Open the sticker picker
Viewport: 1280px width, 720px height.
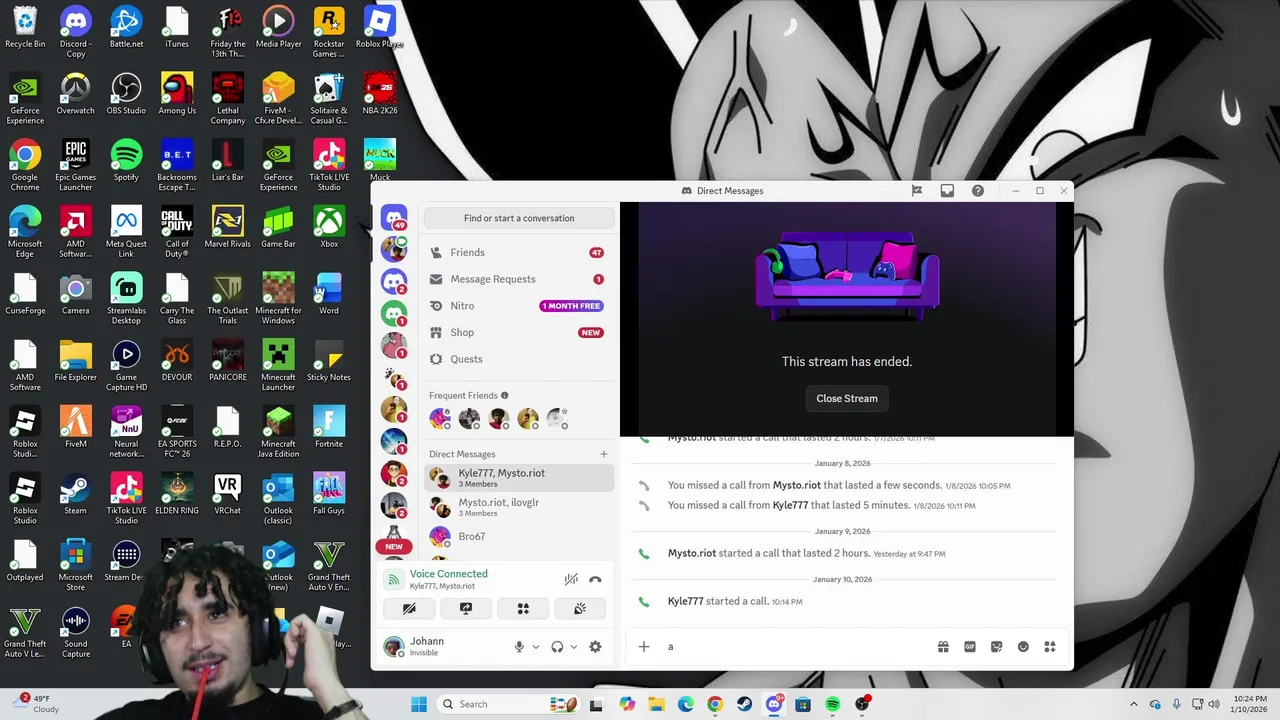pos(996,647)
